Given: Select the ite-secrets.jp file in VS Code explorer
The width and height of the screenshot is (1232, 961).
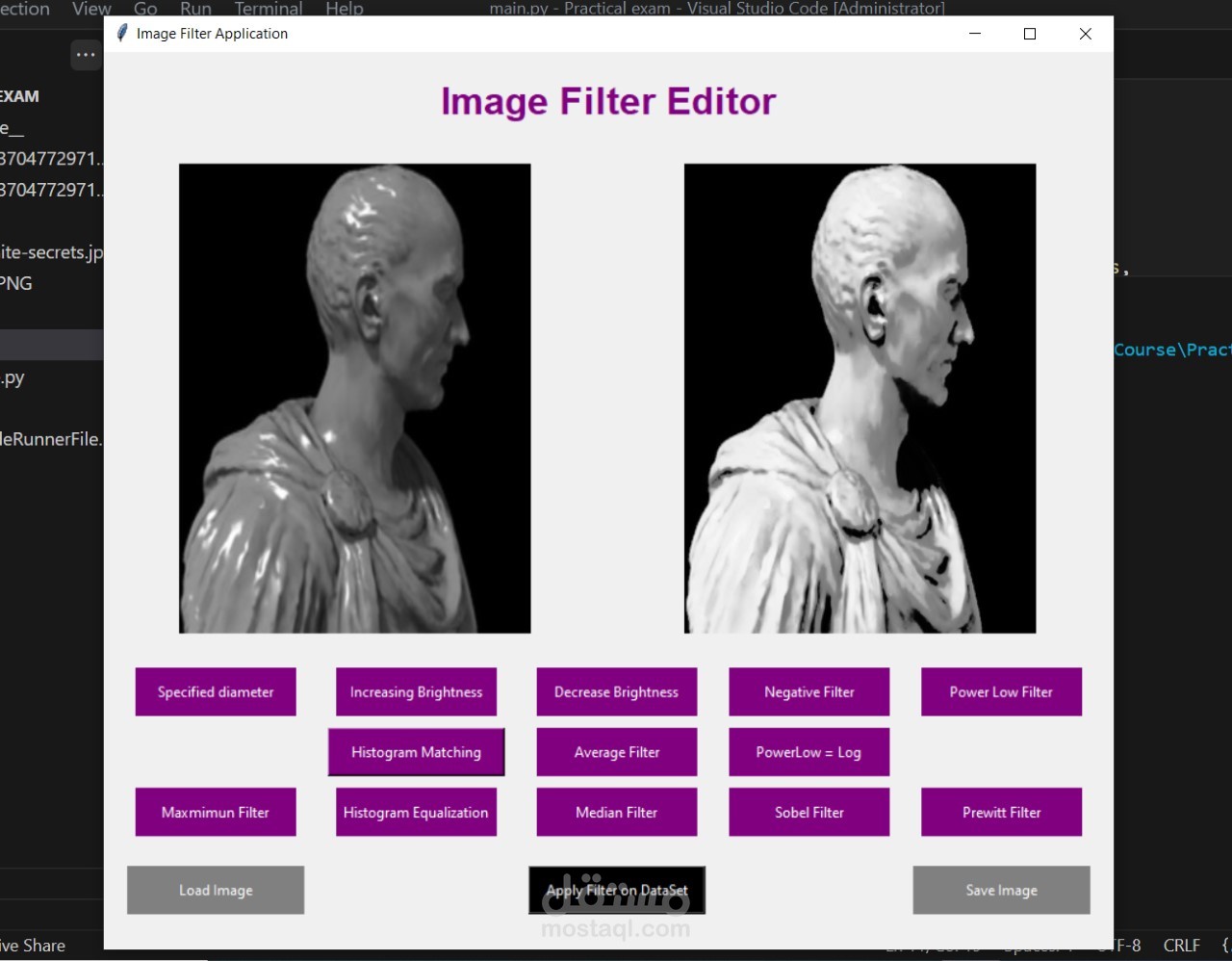Looking at the screenshot, I should (x=51, y=252).
